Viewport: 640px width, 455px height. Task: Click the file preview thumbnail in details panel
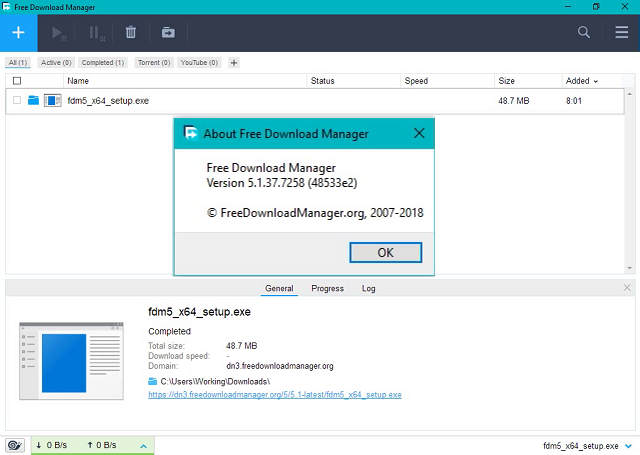click(x=71, y=361)
